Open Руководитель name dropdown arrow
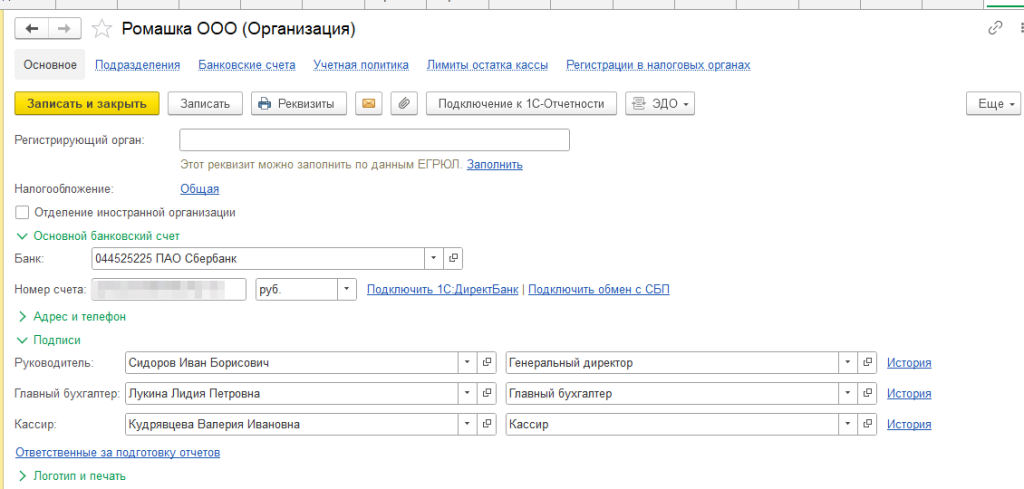Viewport: 1024px width, 489px height. [x=468, y=363]
